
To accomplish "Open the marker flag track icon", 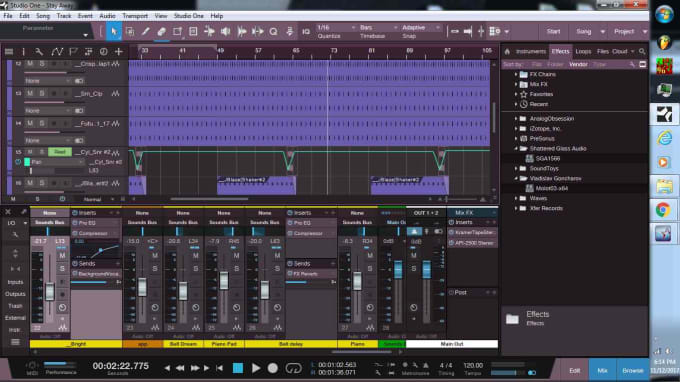I will 73,52.
